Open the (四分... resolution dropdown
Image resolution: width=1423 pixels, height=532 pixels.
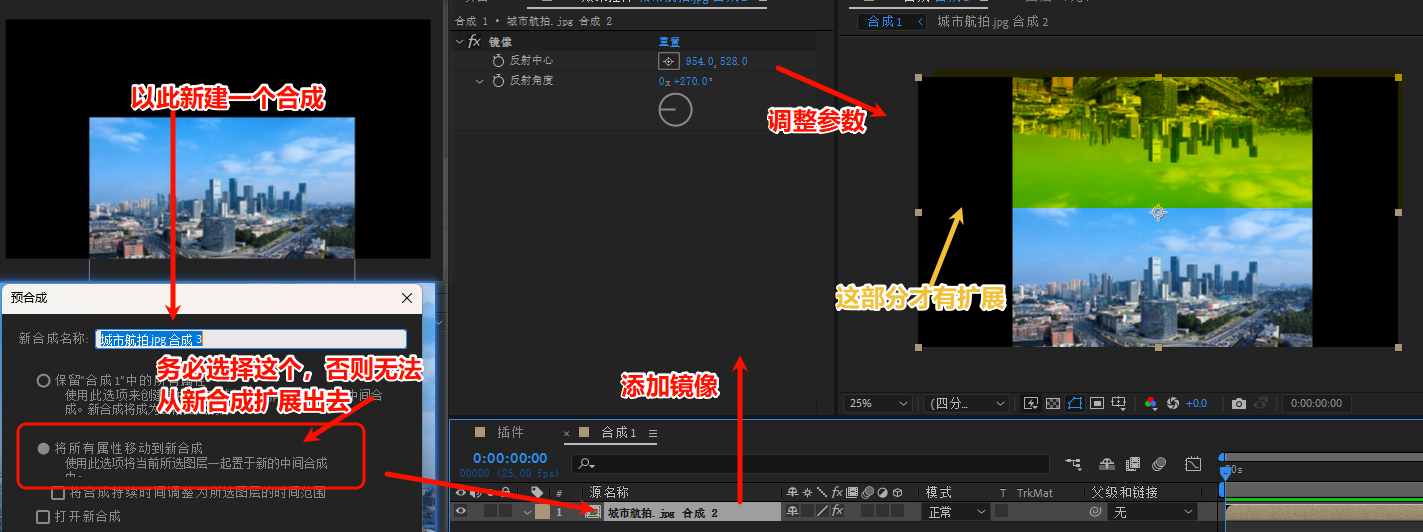966,403
